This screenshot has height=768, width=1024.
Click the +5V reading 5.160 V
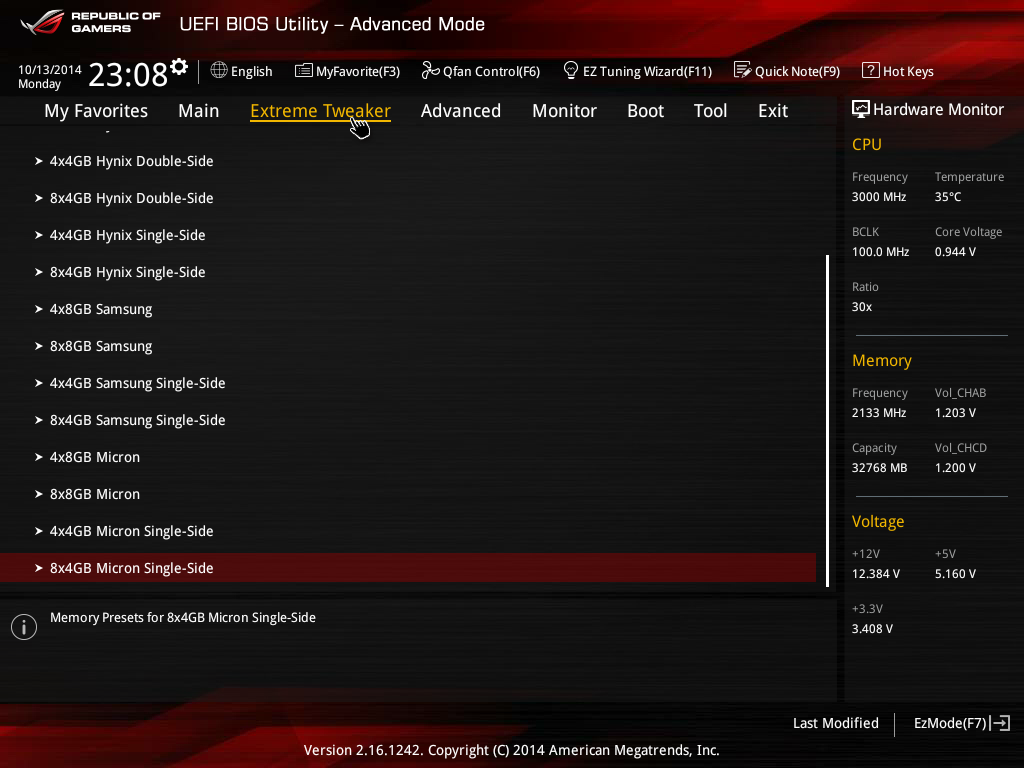955,573
